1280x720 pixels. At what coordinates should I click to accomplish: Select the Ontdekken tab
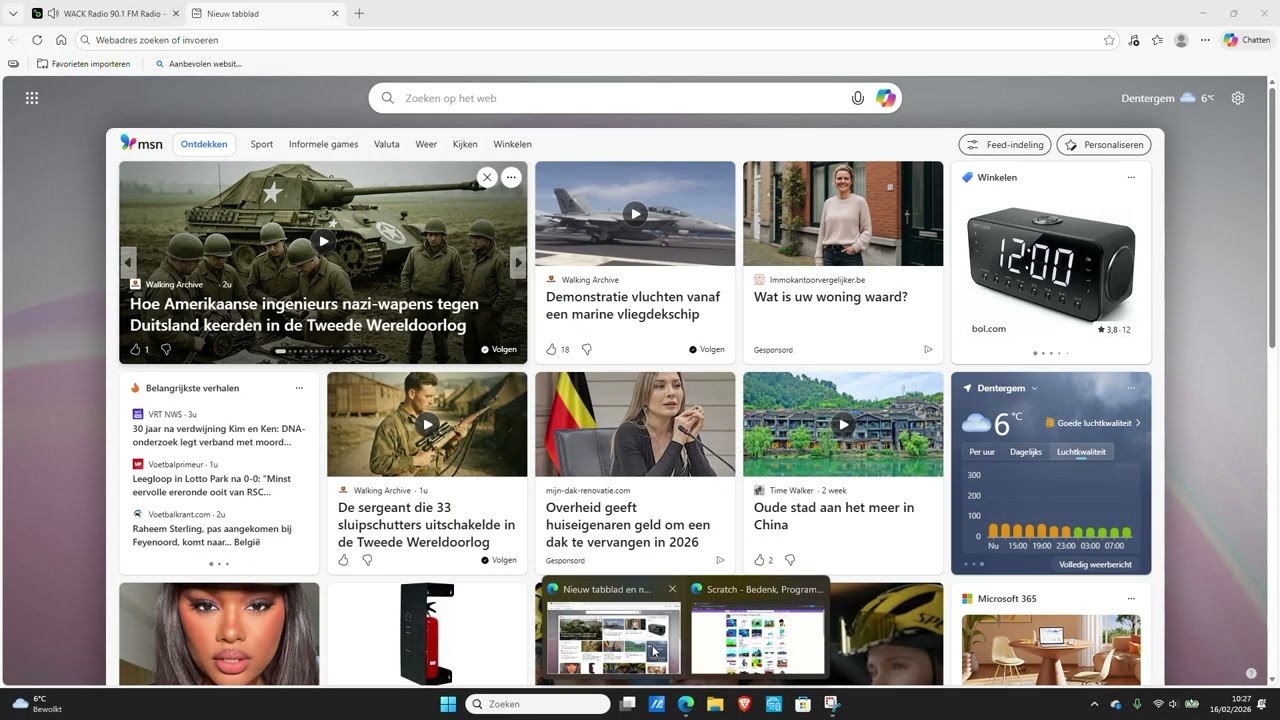(x=204, y=144)
